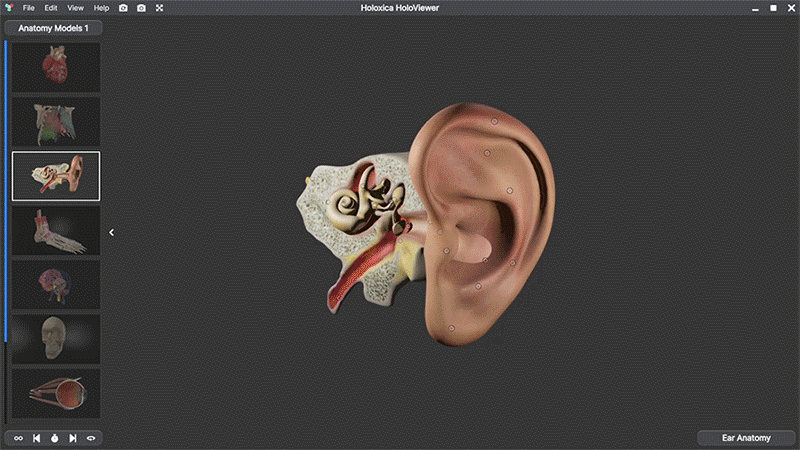Open the Help menu
The image size is (800, 450).
point(101,8)
